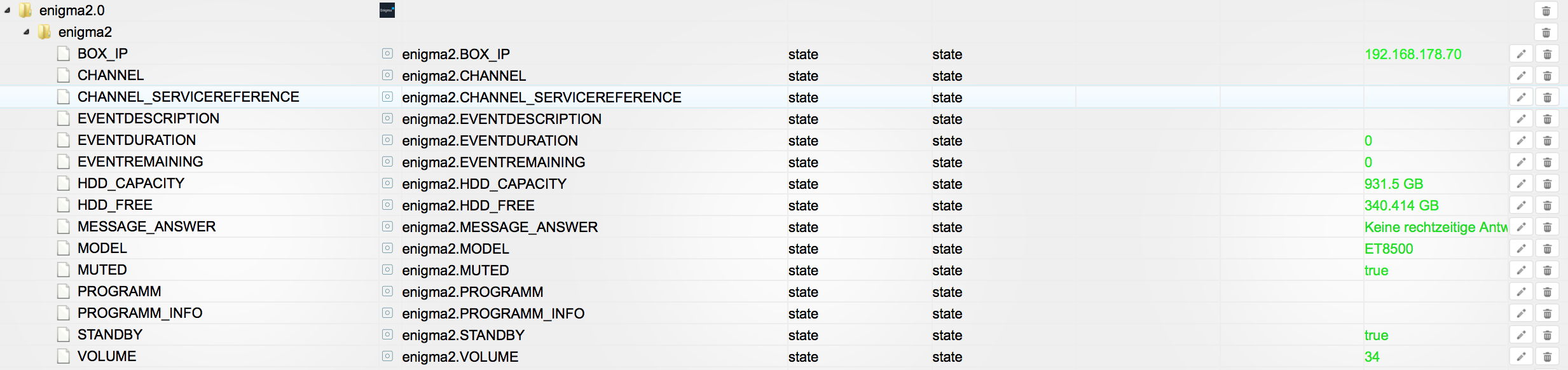Delete the HDD_FREE state

tap(1548, 205)
